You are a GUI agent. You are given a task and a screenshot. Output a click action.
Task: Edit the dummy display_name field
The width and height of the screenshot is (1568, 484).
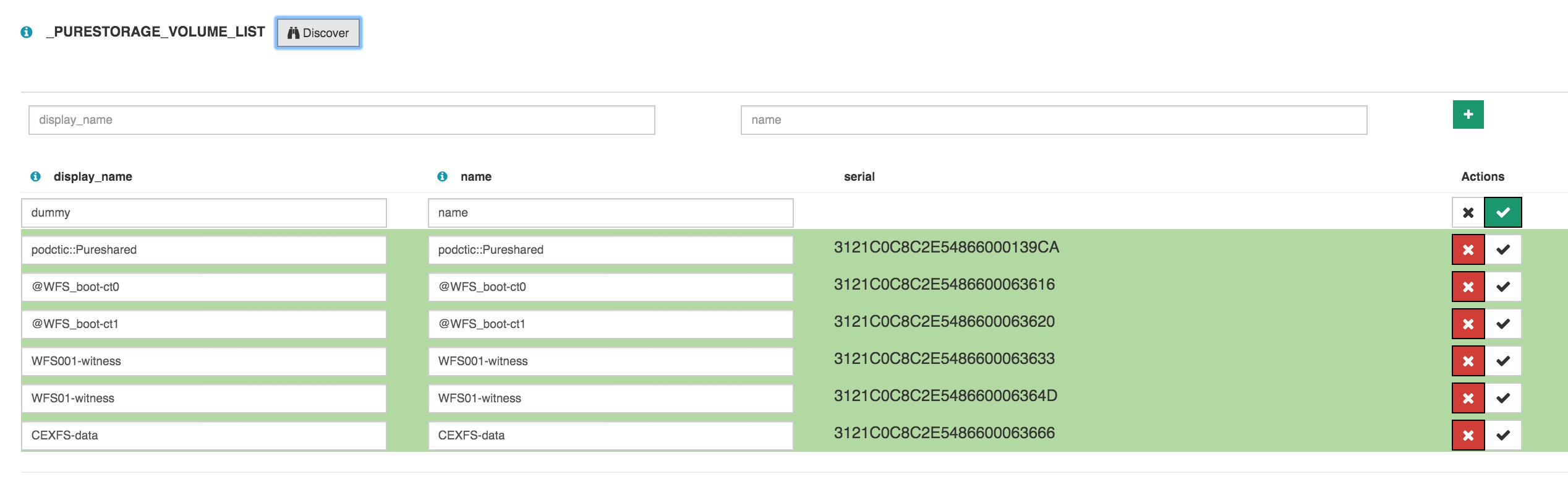coord(204,213)
